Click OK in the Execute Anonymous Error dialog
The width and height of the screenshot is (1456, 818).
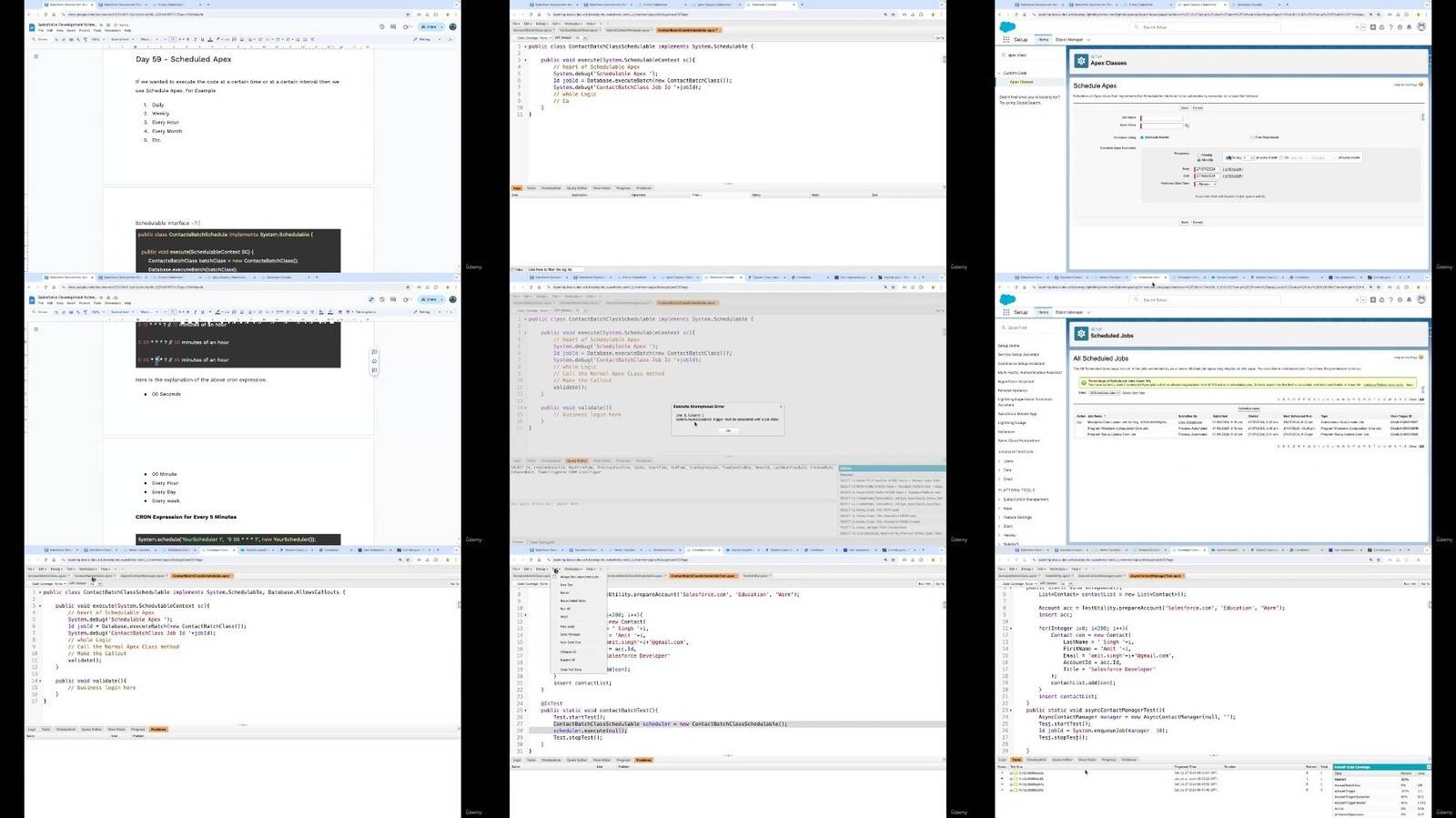[727, 430]
